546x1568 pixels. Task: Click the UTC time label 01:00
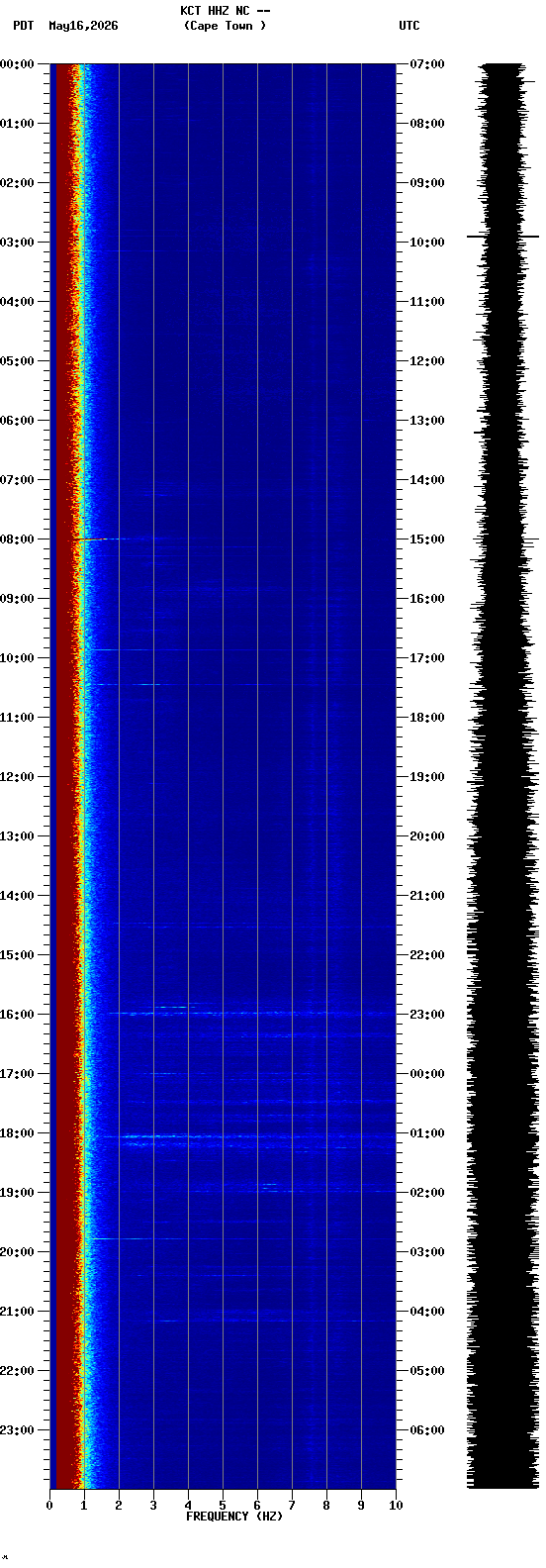click(427, 1133)
